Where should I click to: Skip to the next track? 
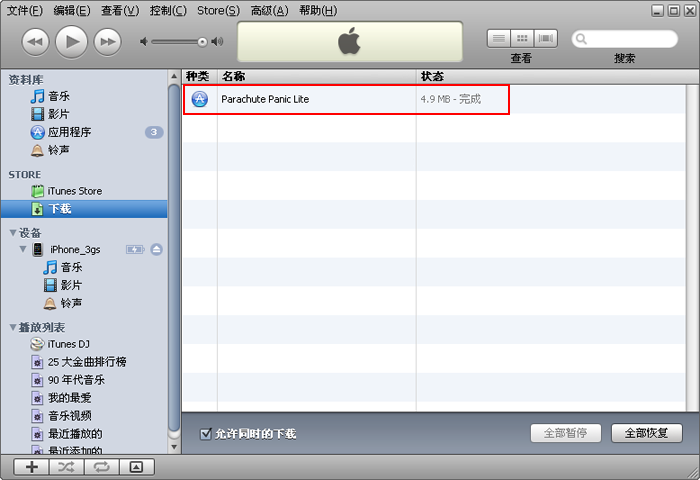pyautogui.click(x=107, y=41)
